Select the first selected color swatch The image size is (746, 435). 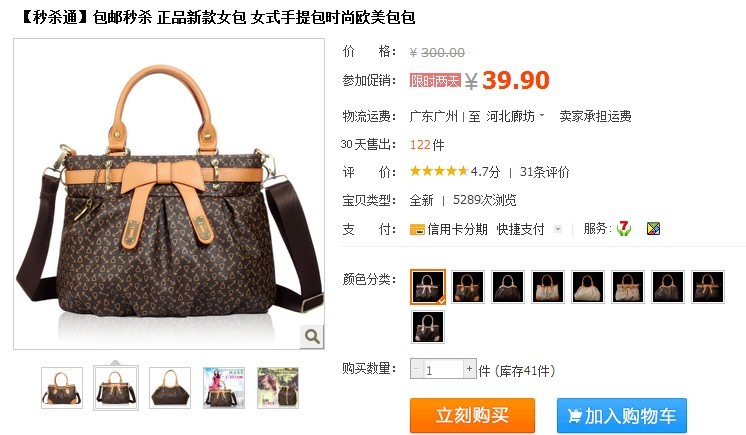coord(428,287)
